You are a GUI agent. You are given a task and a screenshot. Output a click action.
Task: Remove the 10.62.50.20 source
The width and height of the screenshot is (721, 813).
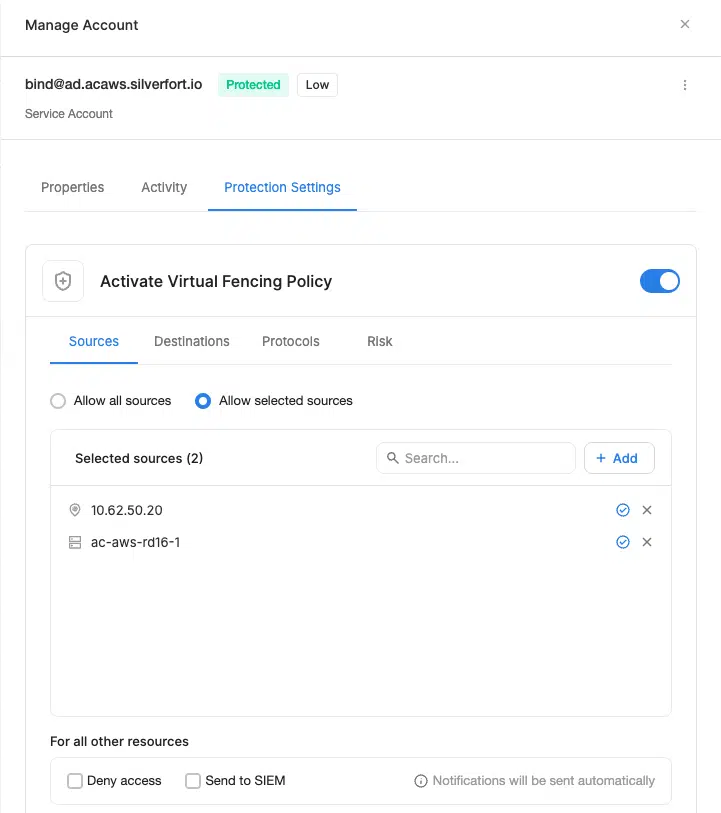[647, 510]
